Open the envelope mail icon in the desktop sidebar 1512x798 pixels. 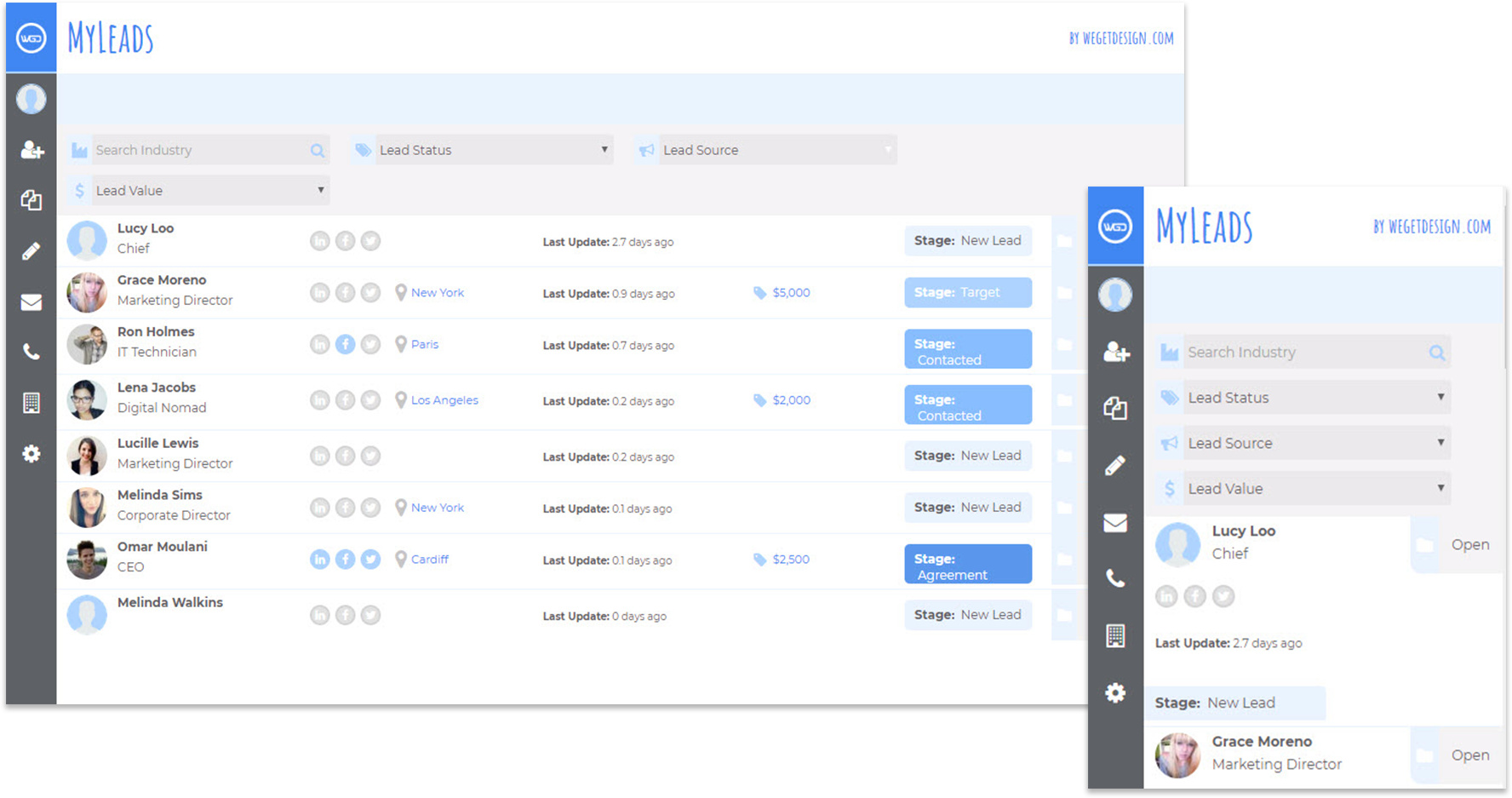point(31,301)
